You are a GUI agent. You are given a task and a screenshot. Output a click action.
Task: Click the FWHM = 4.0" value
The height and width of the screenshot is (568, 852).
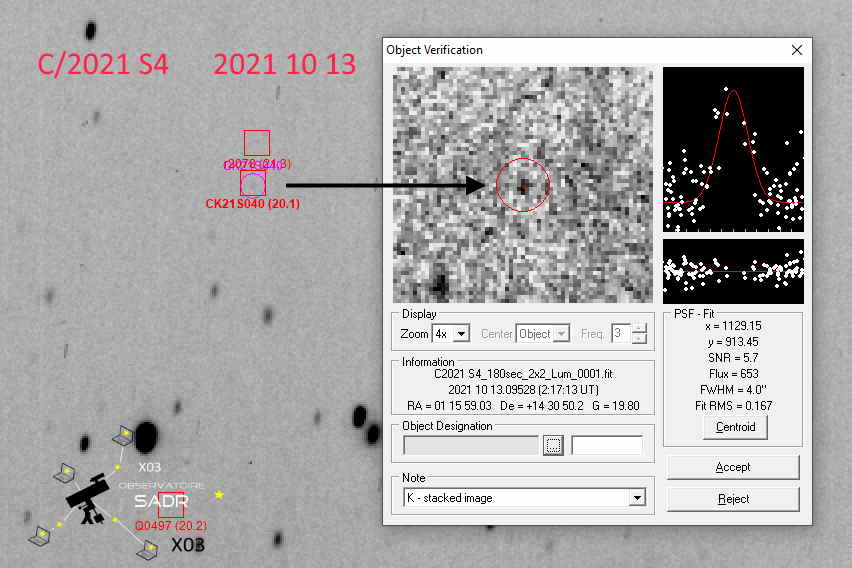pos(733,390)
